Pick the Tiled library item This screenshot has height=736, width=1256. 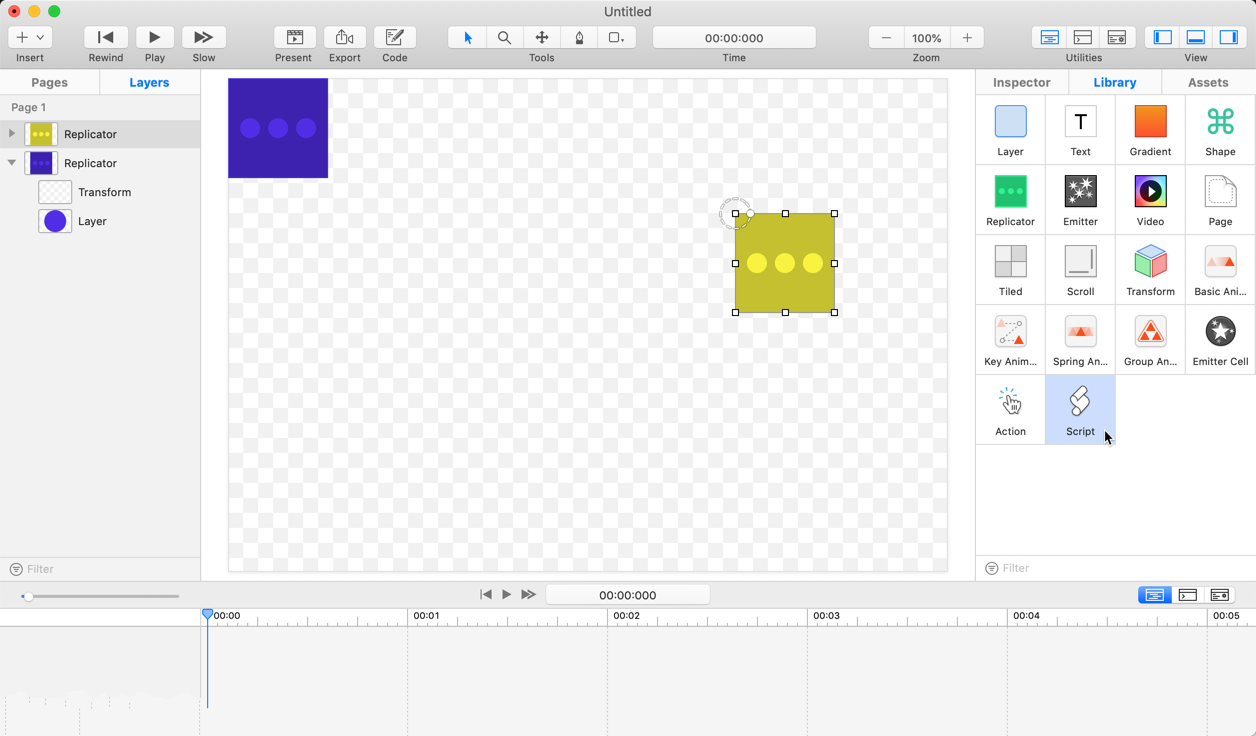(1010, 270)
